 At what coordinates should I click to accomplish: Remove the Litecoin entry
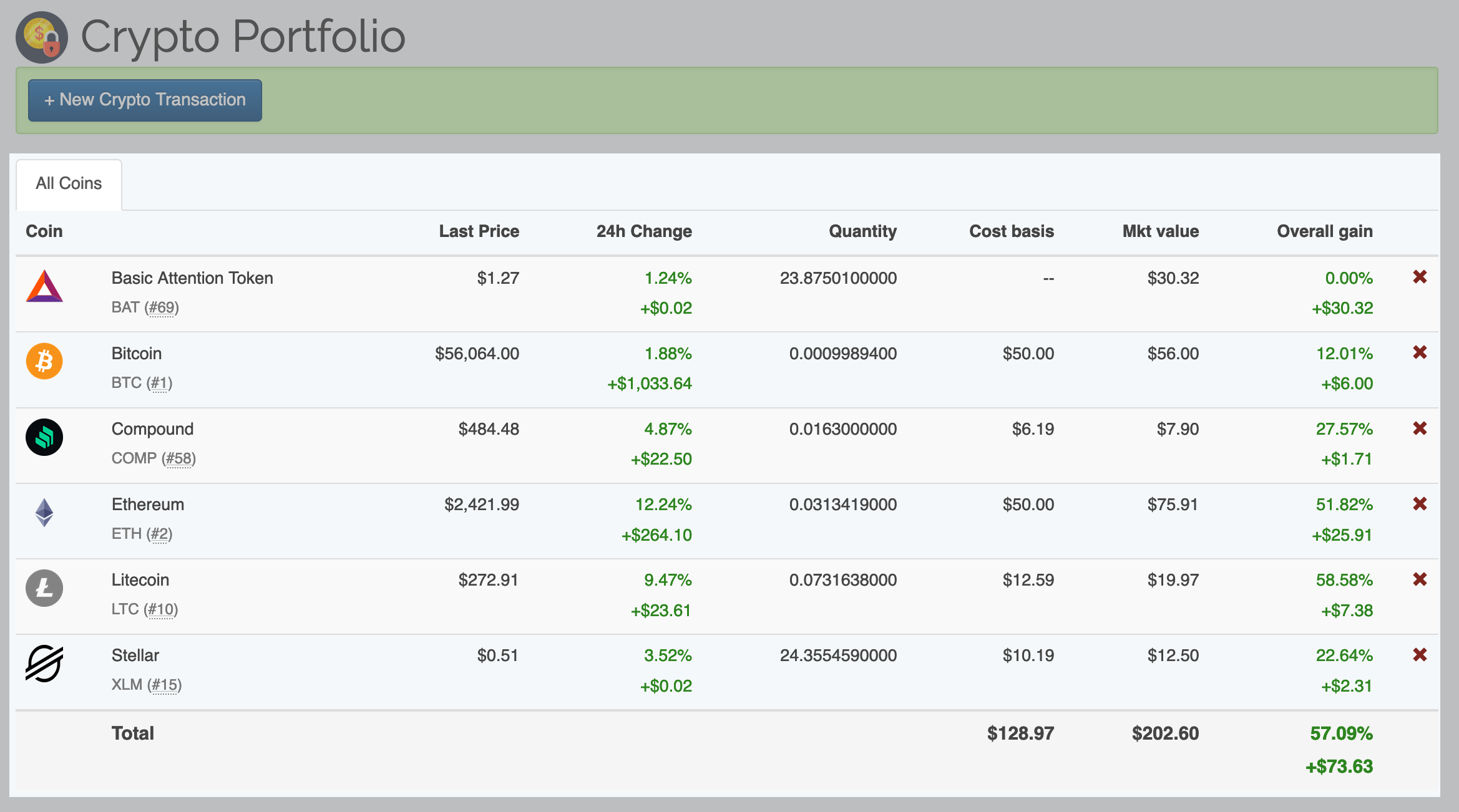coord(1420,579)
